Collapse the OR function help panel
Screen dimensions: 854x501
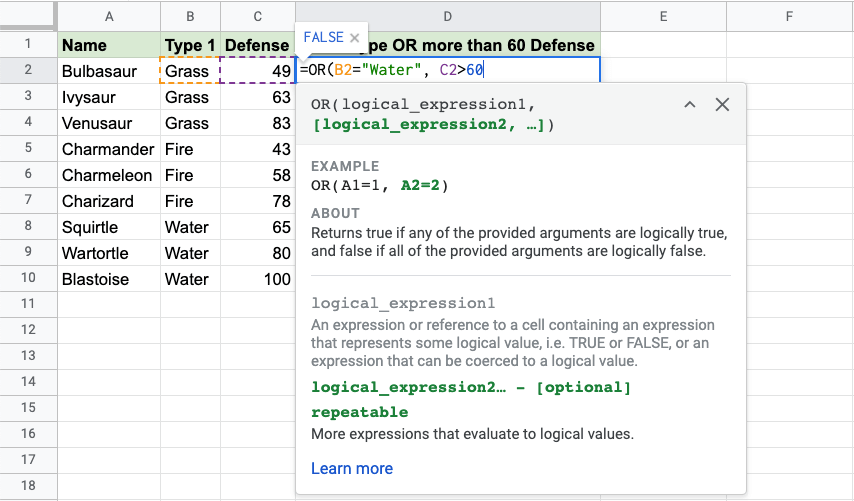click(690, 105)
